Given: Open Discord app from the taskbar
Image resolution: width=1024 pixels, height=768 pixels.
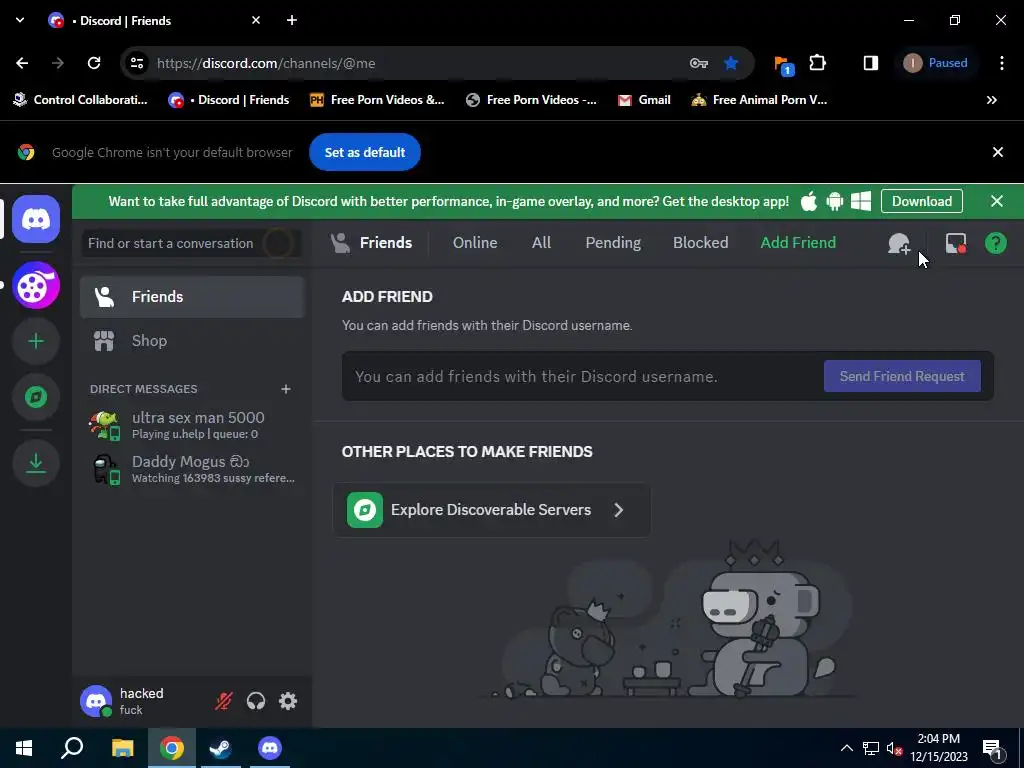Looking at the screenshot, I should coord(269,748).
